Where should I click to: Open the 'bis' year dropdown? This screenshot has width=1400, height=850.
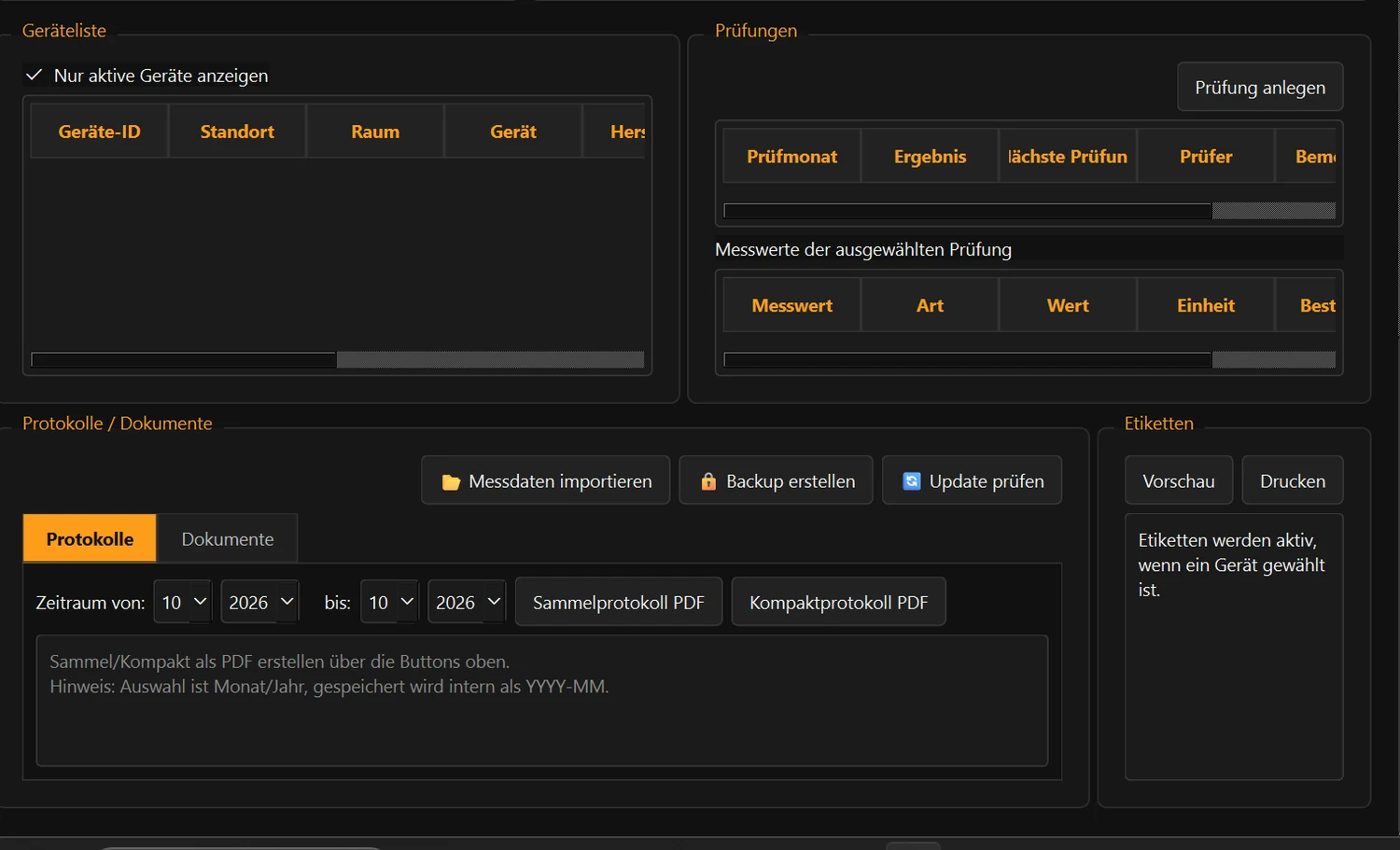point(468,603)
